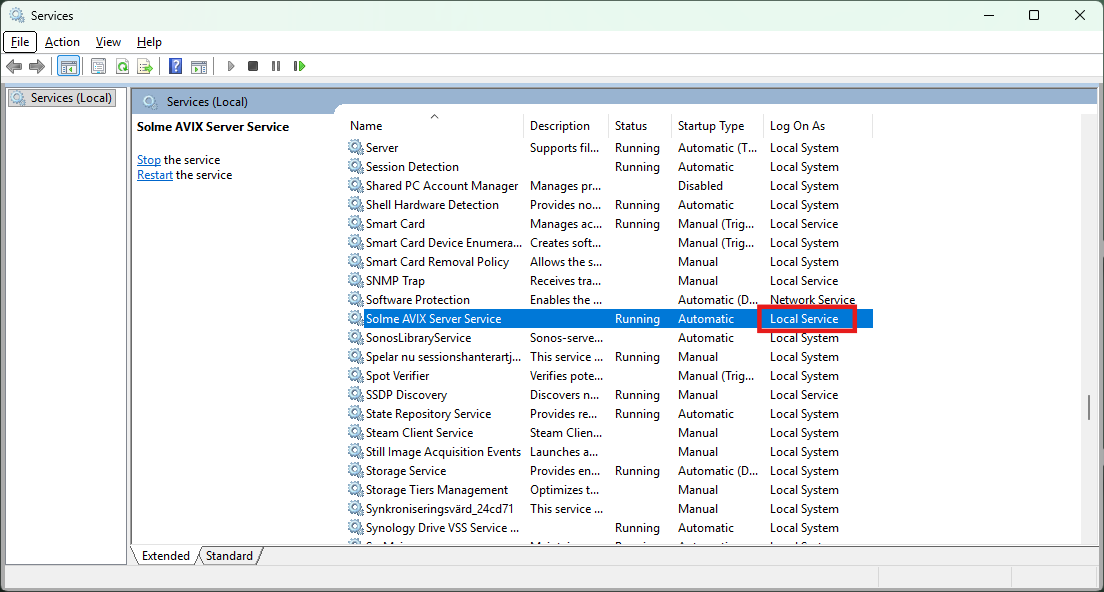
Task: Select Smart Card Device Enumeration service
Action: pyautogui.click(x=444, y=242)
